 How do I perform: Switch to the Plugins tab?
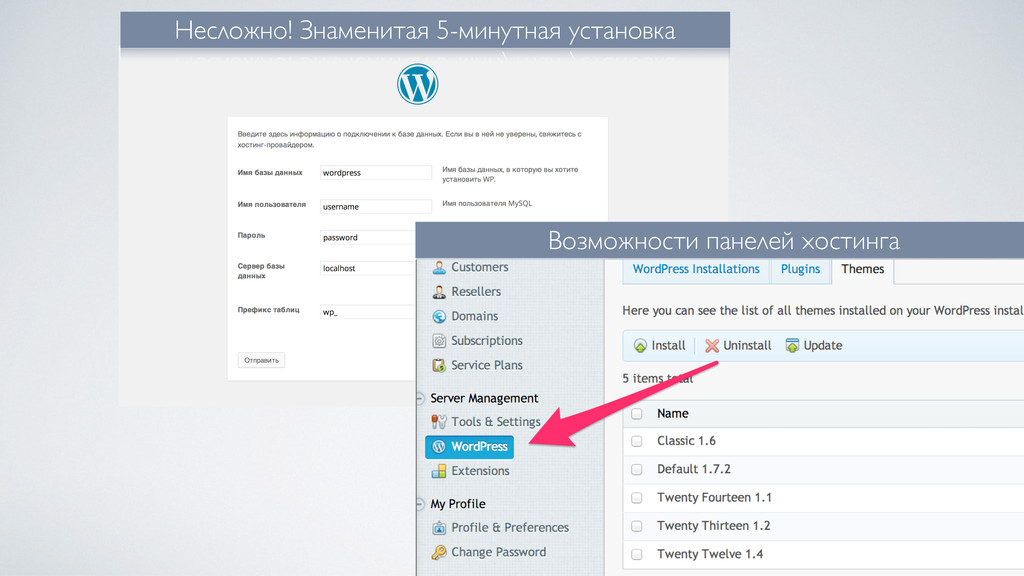coord(801,270)
